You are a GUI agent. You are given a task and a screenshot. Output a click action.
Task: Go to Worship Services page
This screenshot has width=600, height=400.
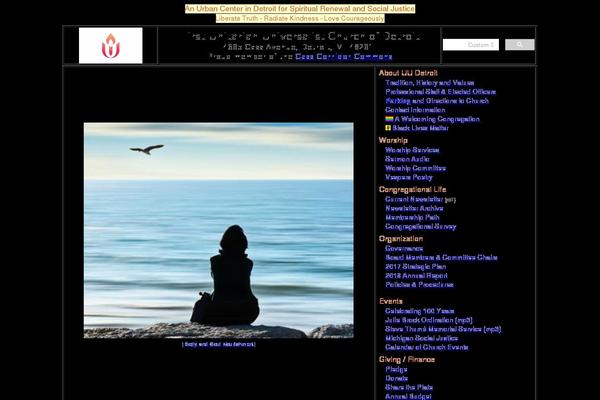(412, 150)
